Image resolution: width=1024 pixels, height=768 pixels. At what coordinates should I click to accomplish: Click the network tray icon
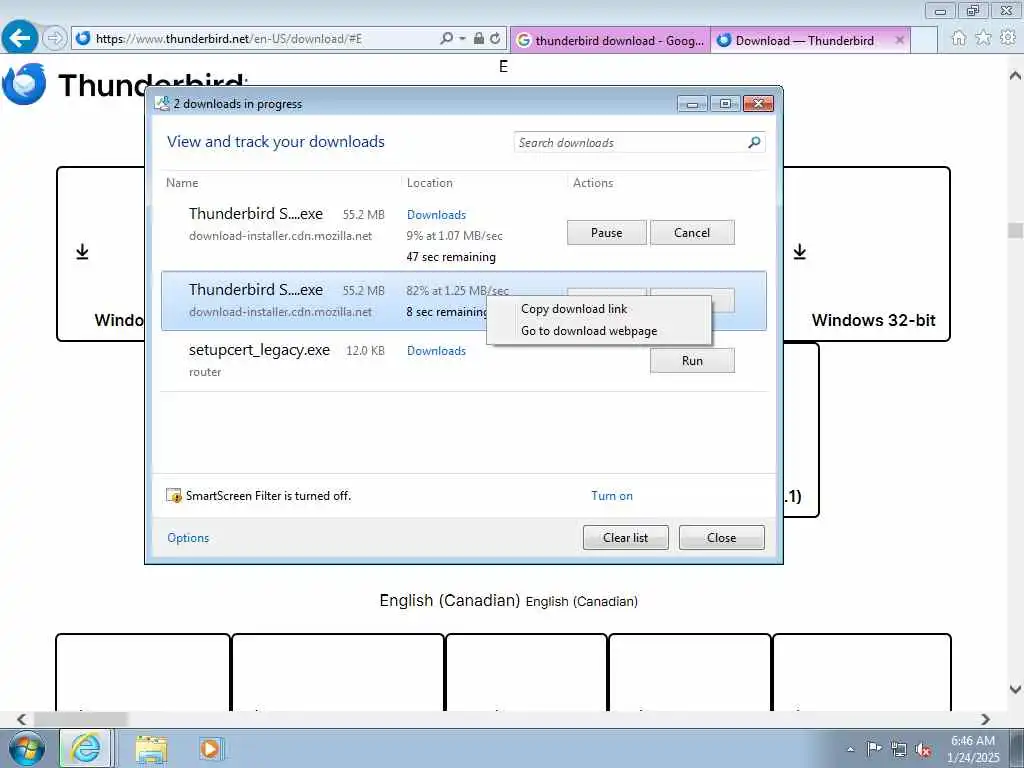pos(899,749)
